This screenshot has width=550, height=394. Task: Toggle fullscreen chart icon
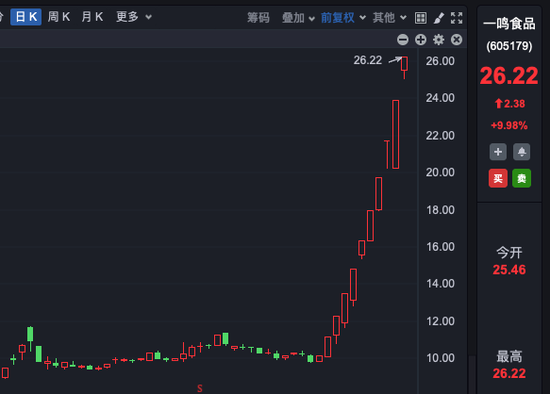click(456, 18)
